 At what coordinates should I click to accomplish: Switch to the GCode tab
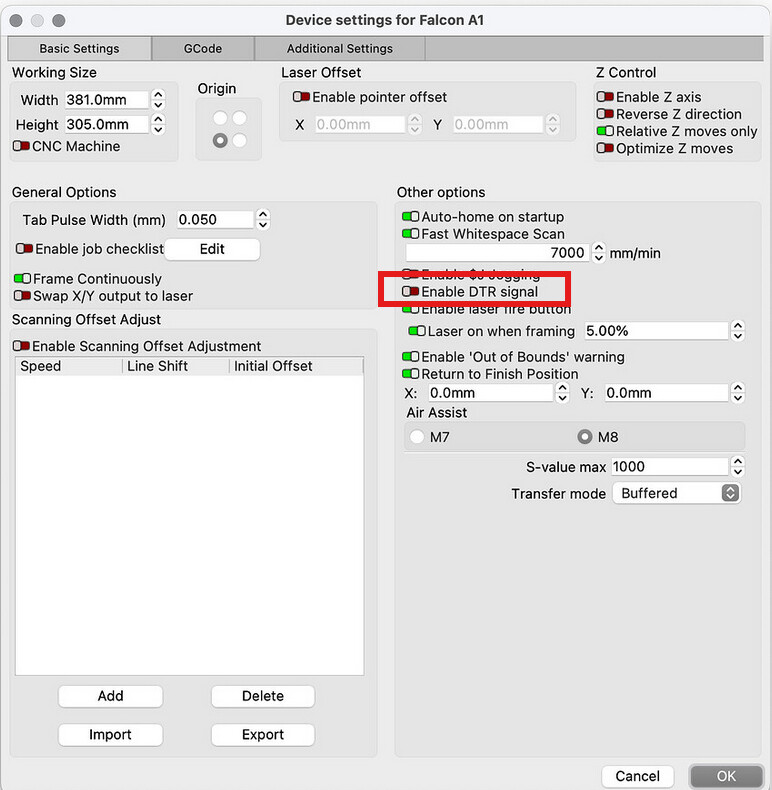coord(203,48)
